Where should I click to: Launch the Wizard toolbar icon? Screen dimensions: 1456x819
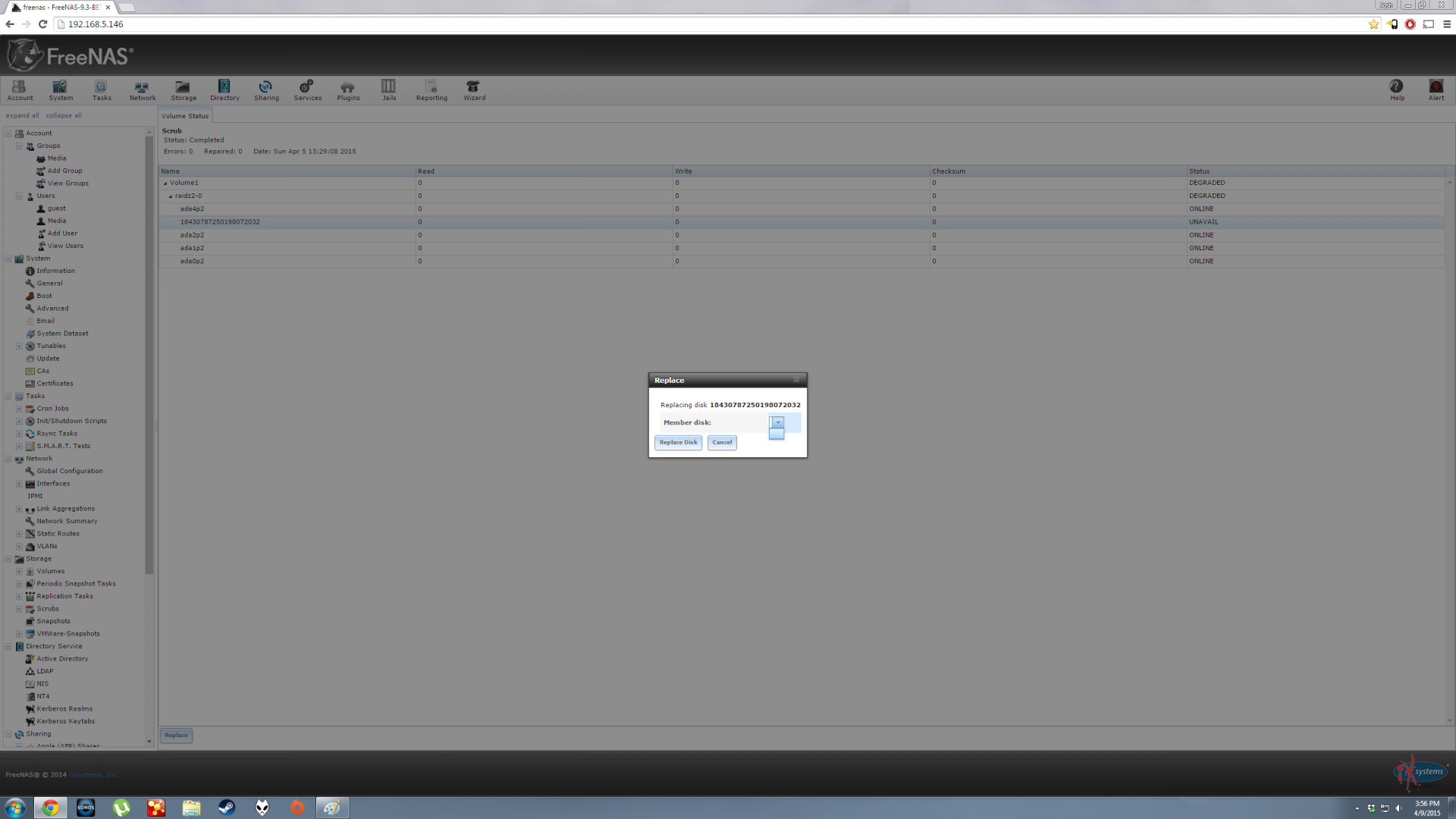coord(474,89)
